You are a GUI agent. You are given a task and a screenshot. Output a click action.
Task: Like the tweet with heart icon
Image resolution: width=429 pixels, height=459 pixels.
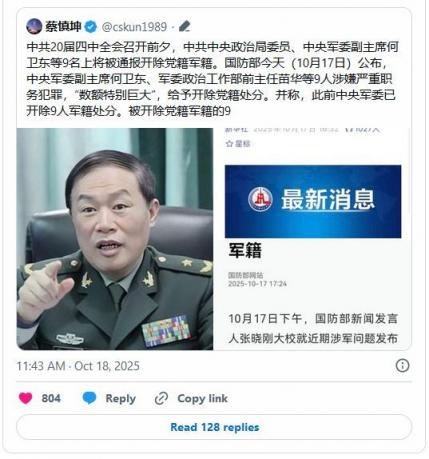pos(25,398)
